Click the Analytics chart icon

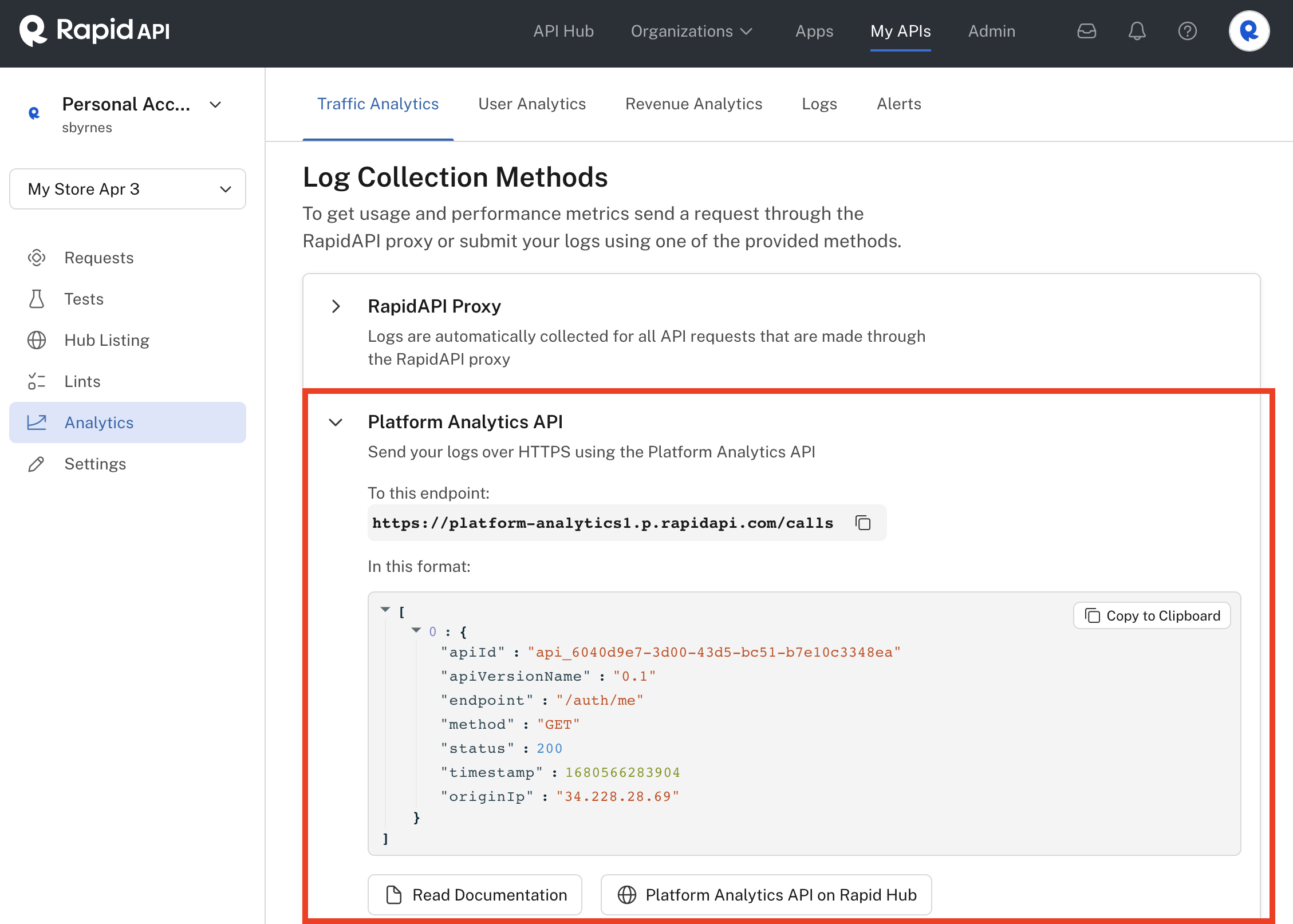tap(37, 422)
